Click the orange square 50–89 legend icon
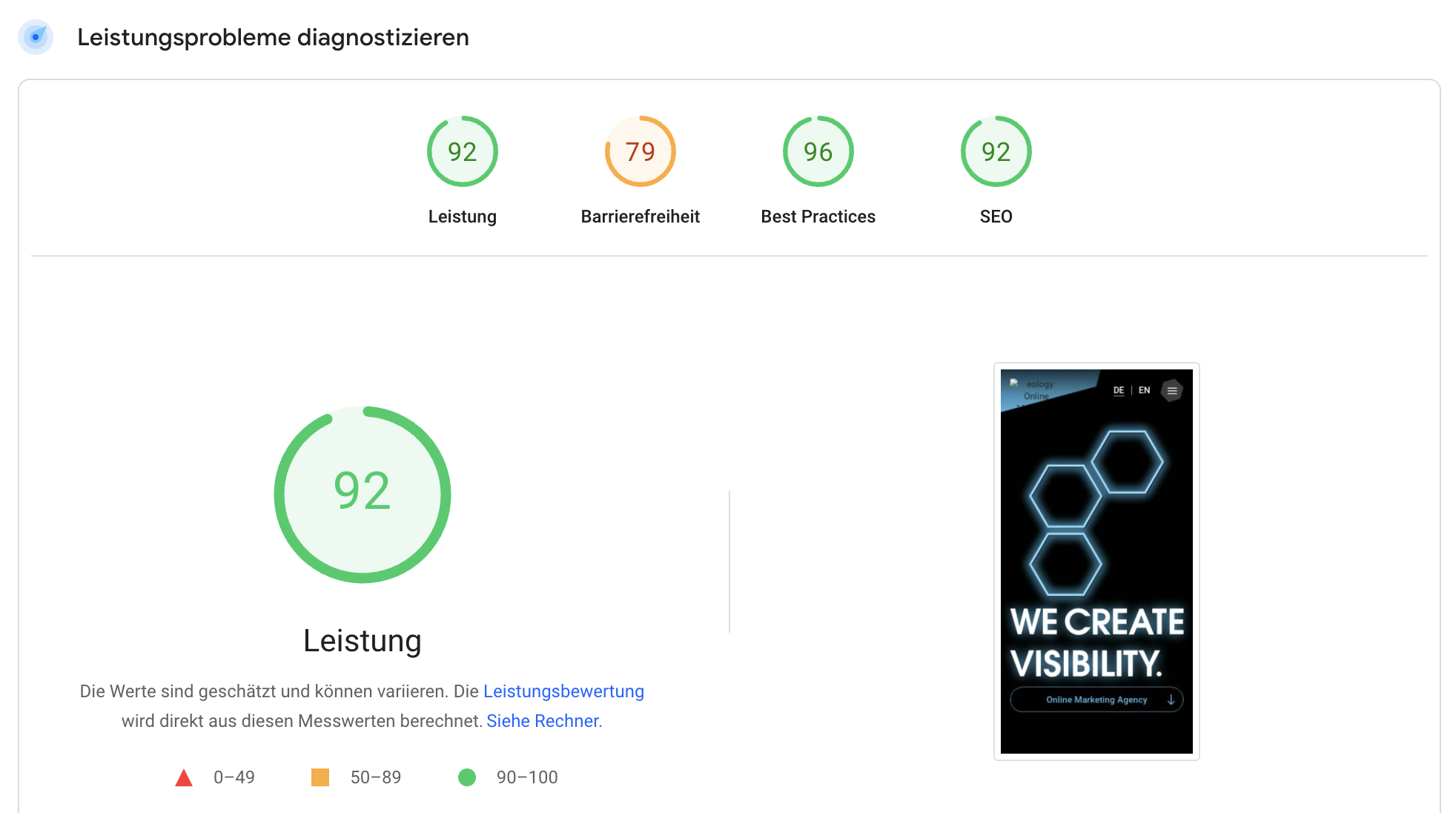 (x=320, y=777)
